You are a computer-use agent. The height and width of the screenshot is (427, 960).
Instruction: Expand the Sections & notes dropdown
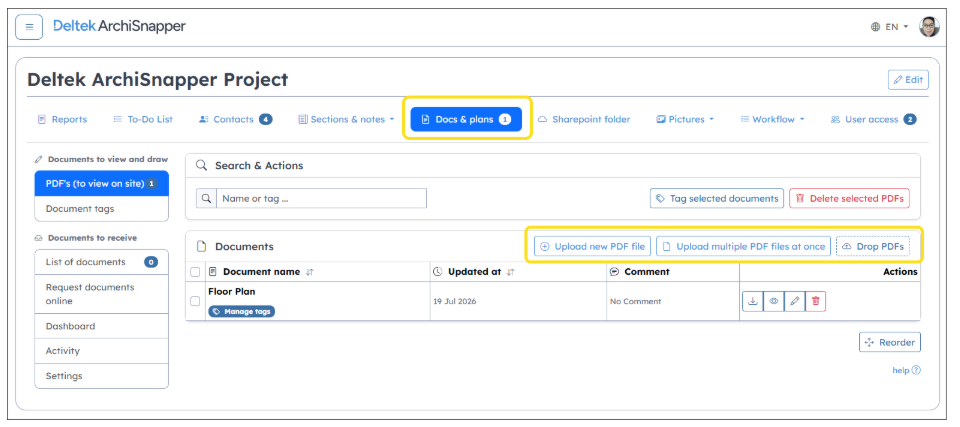pos(347,119)
